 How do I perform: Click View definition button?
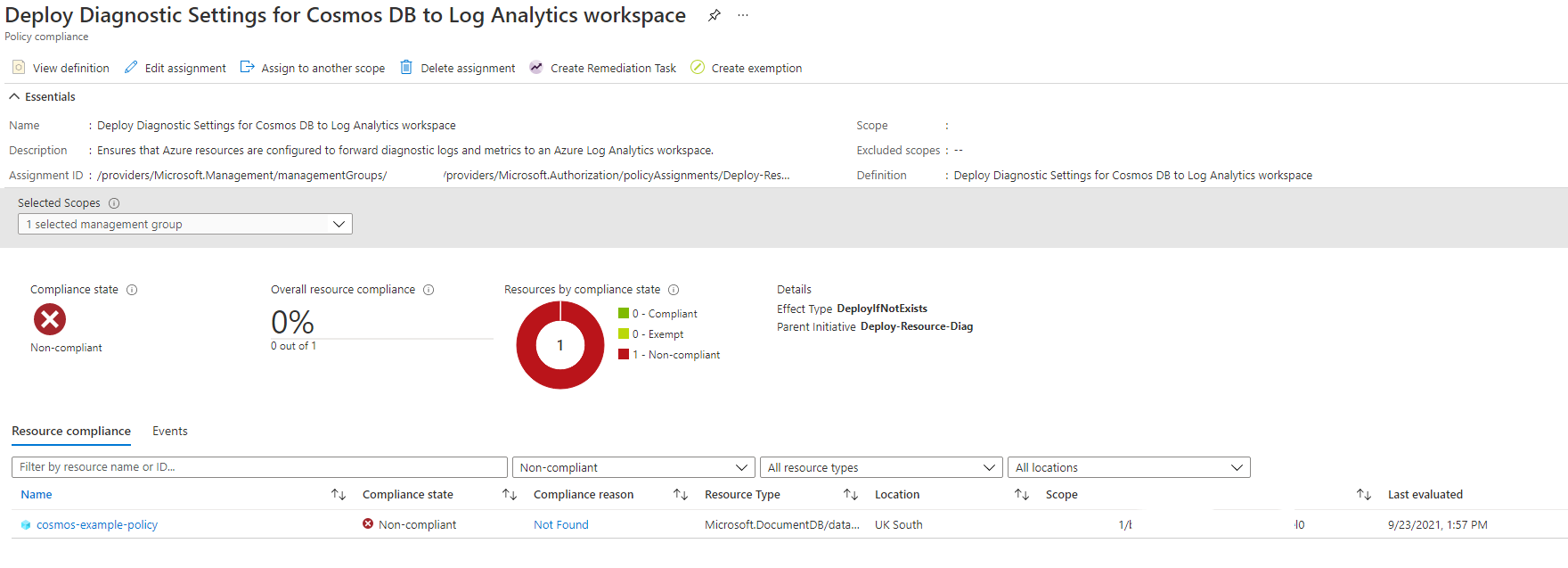click(61, 68)
